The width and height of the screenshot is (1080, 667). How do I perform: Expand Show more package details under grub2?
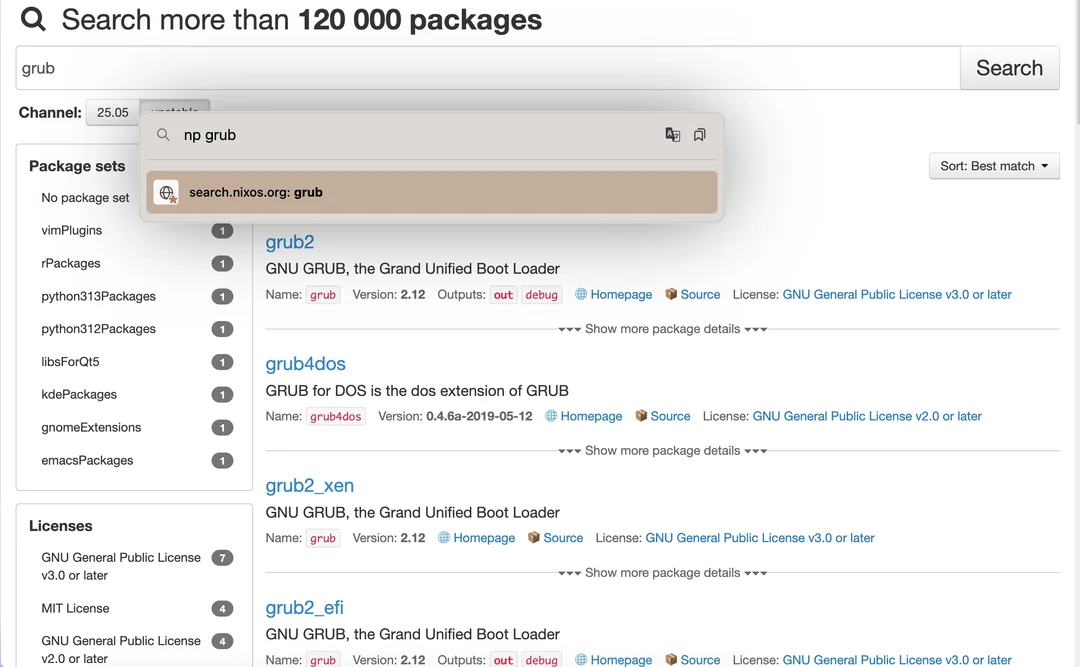click(662, 329)
